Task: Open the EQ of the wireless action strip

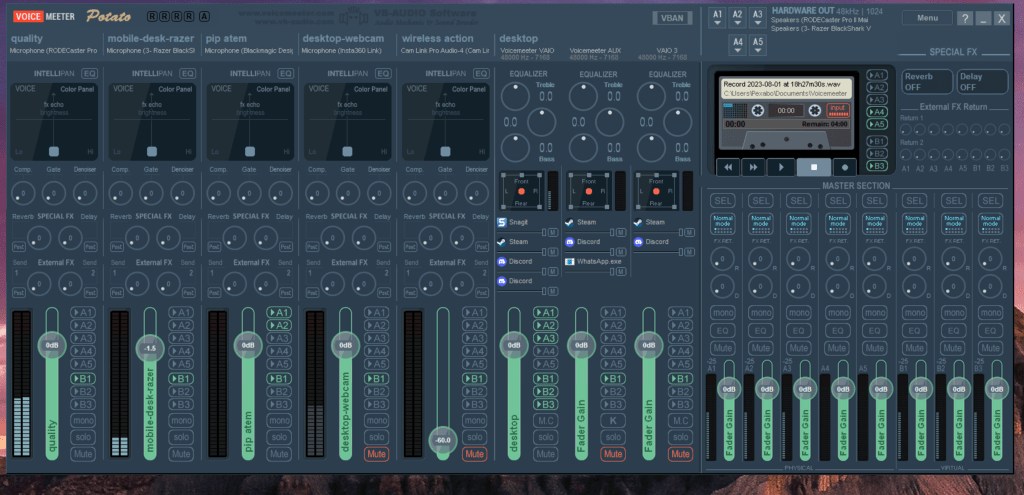Action: tap(481, 74)
